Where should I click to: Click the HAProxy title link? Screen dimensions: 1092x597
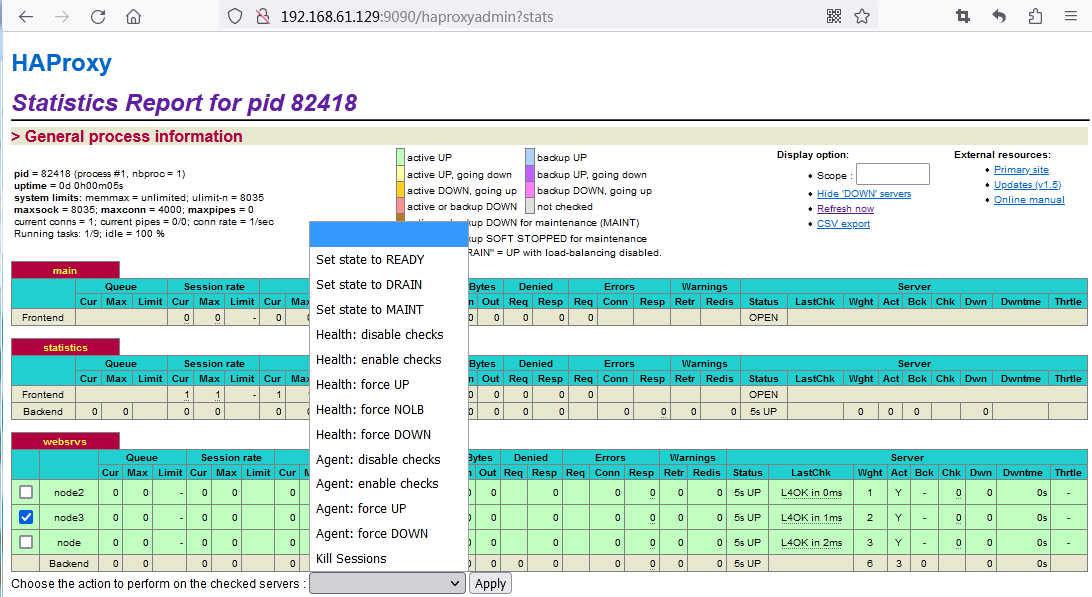coord(62,63)
